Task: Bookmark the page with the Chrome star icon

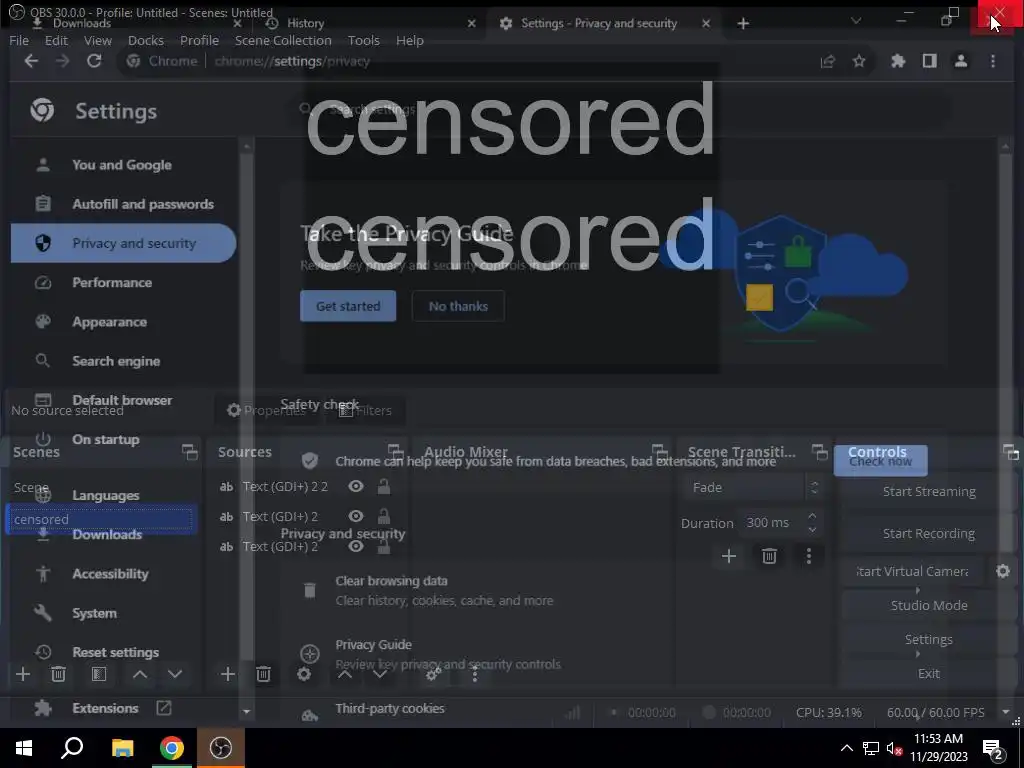Action: (859, 61)
